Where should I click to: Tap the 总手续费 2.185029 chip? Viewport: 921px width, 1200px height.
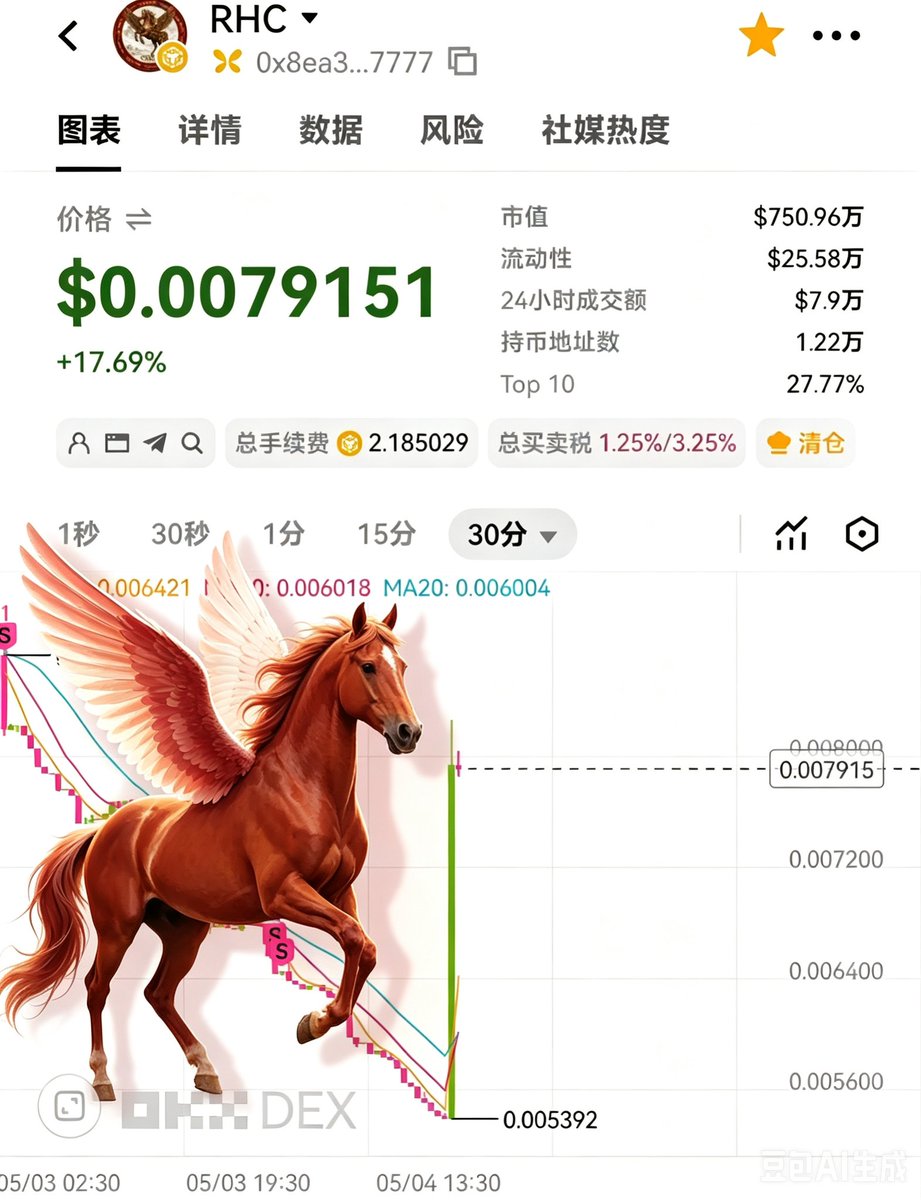pyautogui.click(x=352, y=443)
